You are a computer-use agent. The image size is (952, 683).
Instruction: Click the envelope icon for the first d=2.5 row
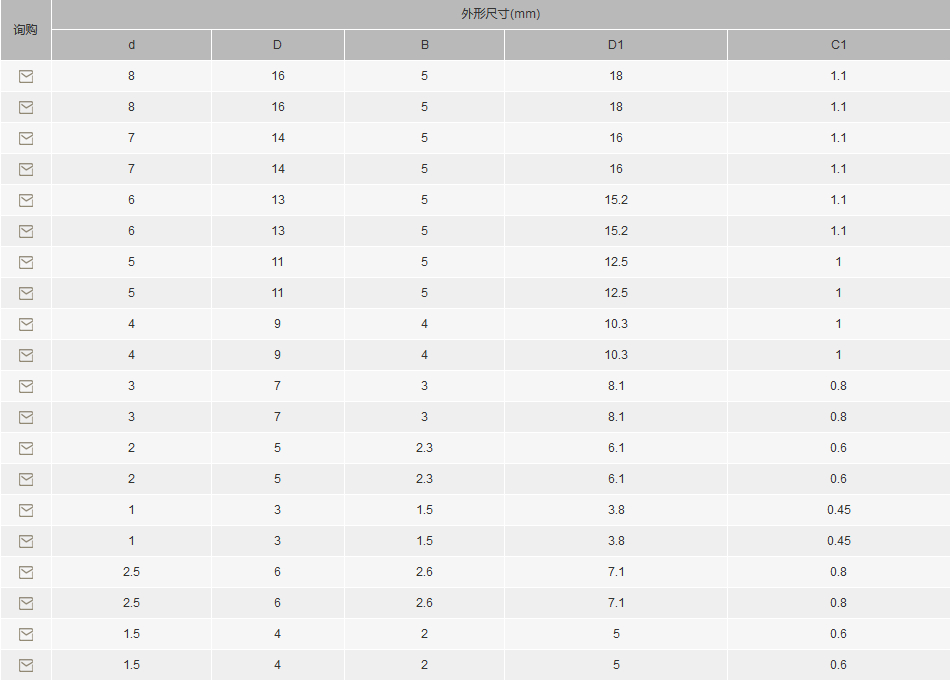click(26, 572)
